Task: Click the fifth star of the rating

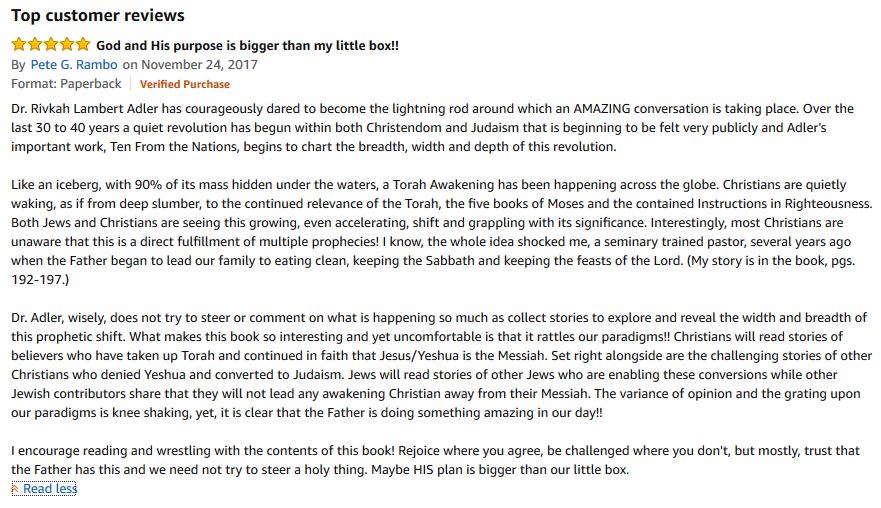Action: click(83, 45)
